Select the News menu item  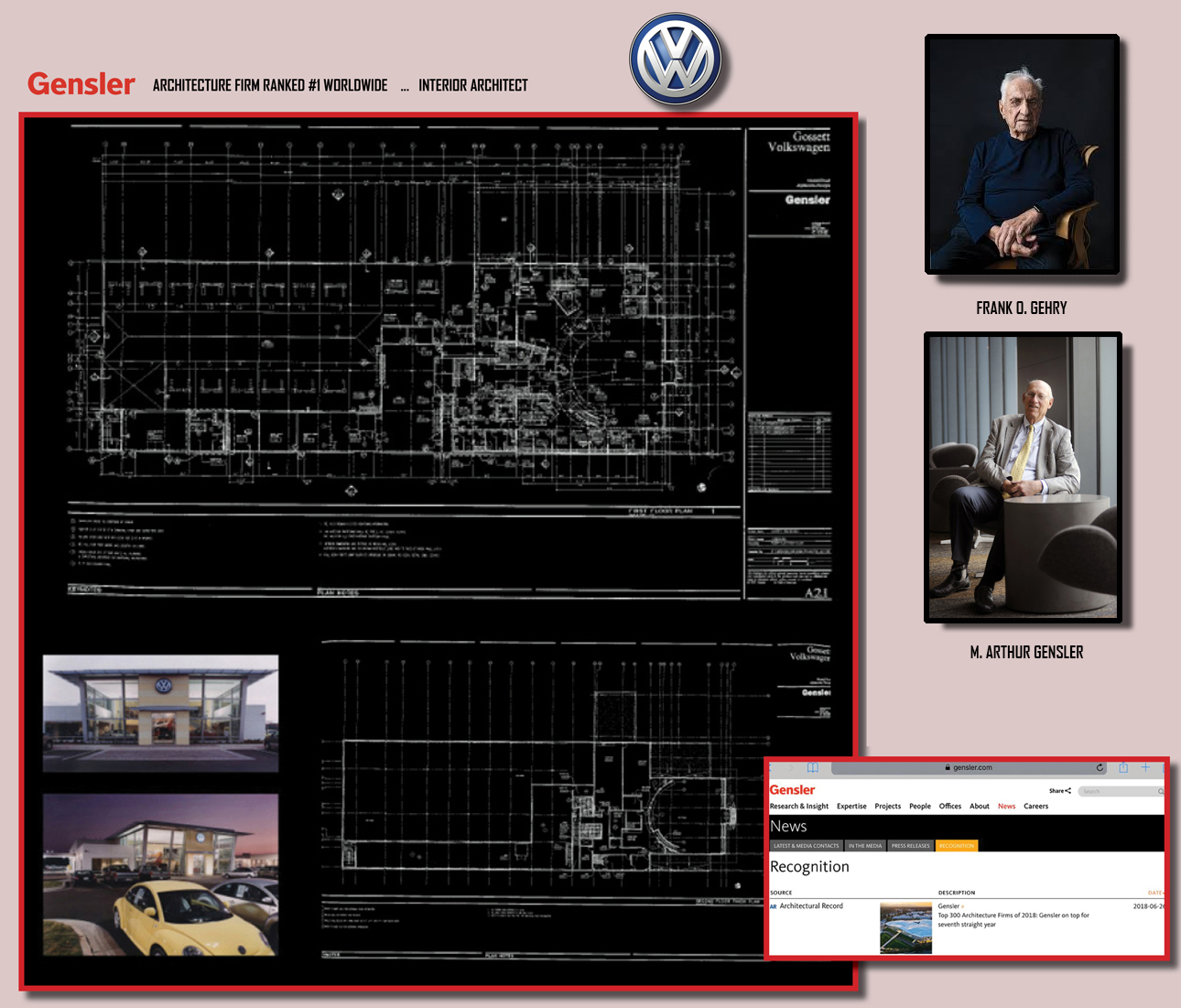1007,807
